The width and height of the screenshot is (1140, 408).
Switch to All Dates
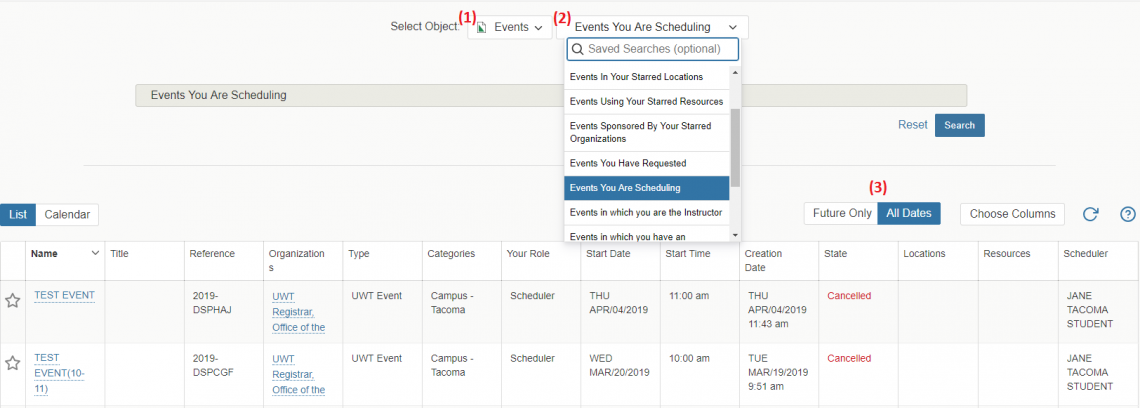pos(909,214)
